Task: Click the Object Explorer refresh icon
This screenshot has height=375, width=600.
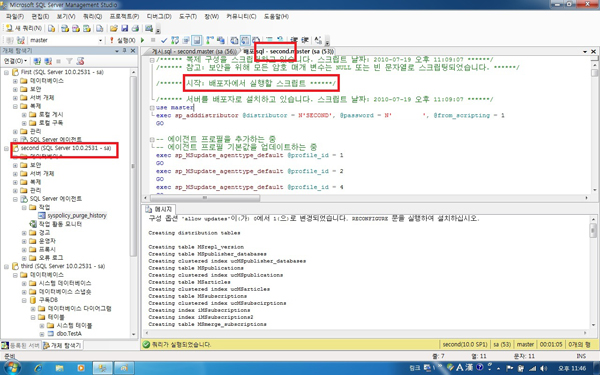Action: point(80,61)
